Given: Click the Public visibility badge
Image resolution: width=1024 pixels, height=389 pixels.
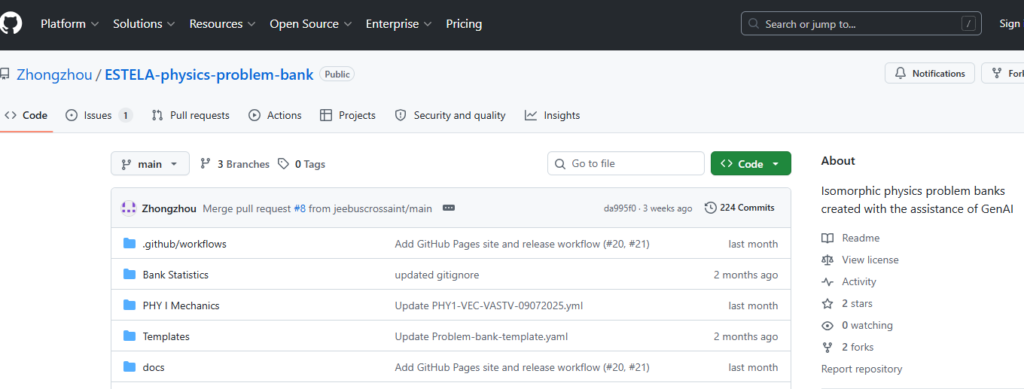Looking at the screenshot, I should [337, 74].
